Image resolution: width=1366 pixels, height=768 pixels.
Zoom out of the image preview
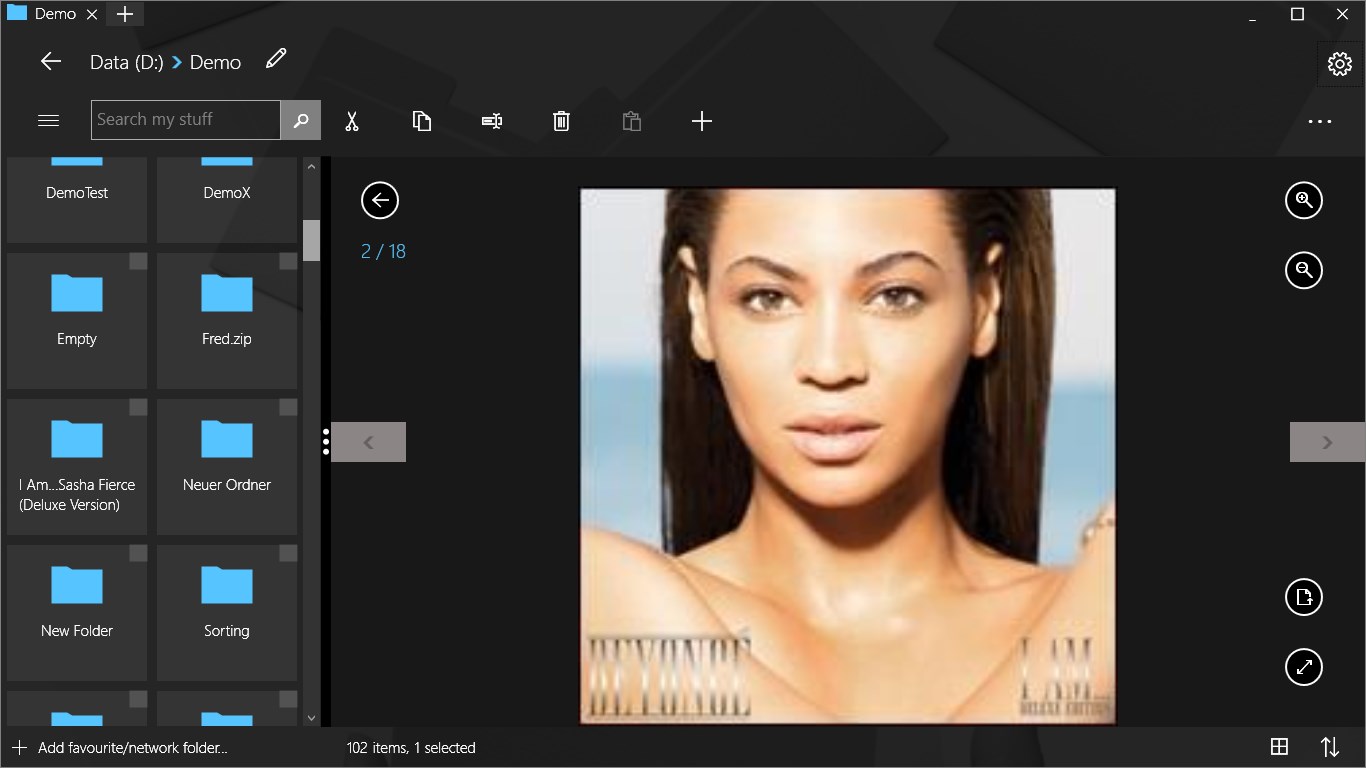click(x=1303, y=270)
